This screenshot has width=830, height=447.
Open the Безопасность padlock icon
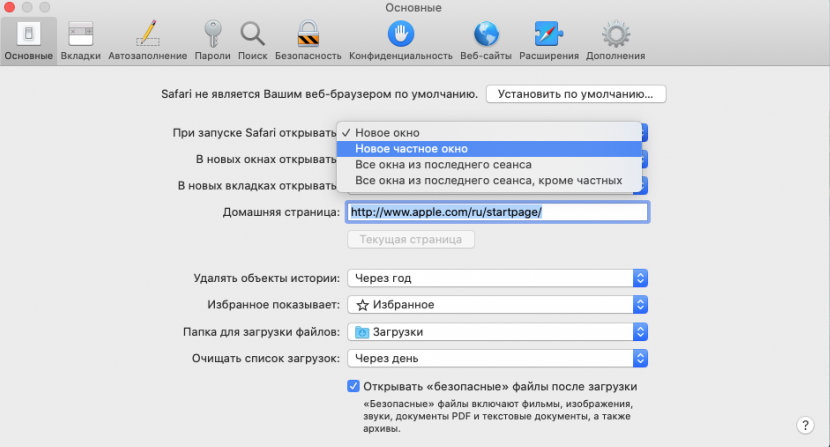coord(307,40)
